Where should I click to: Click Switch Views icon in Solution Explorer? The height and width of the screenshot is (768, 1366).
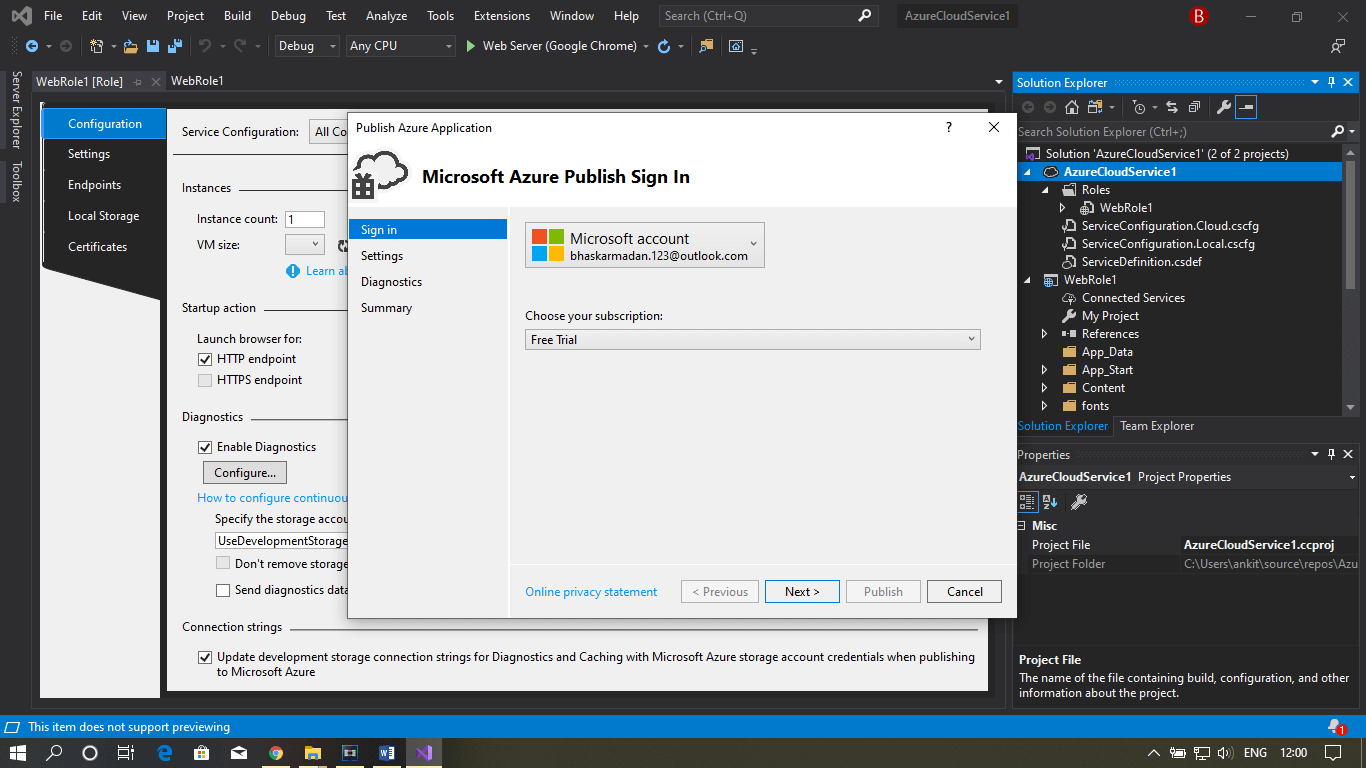[x=1096, y=107]
